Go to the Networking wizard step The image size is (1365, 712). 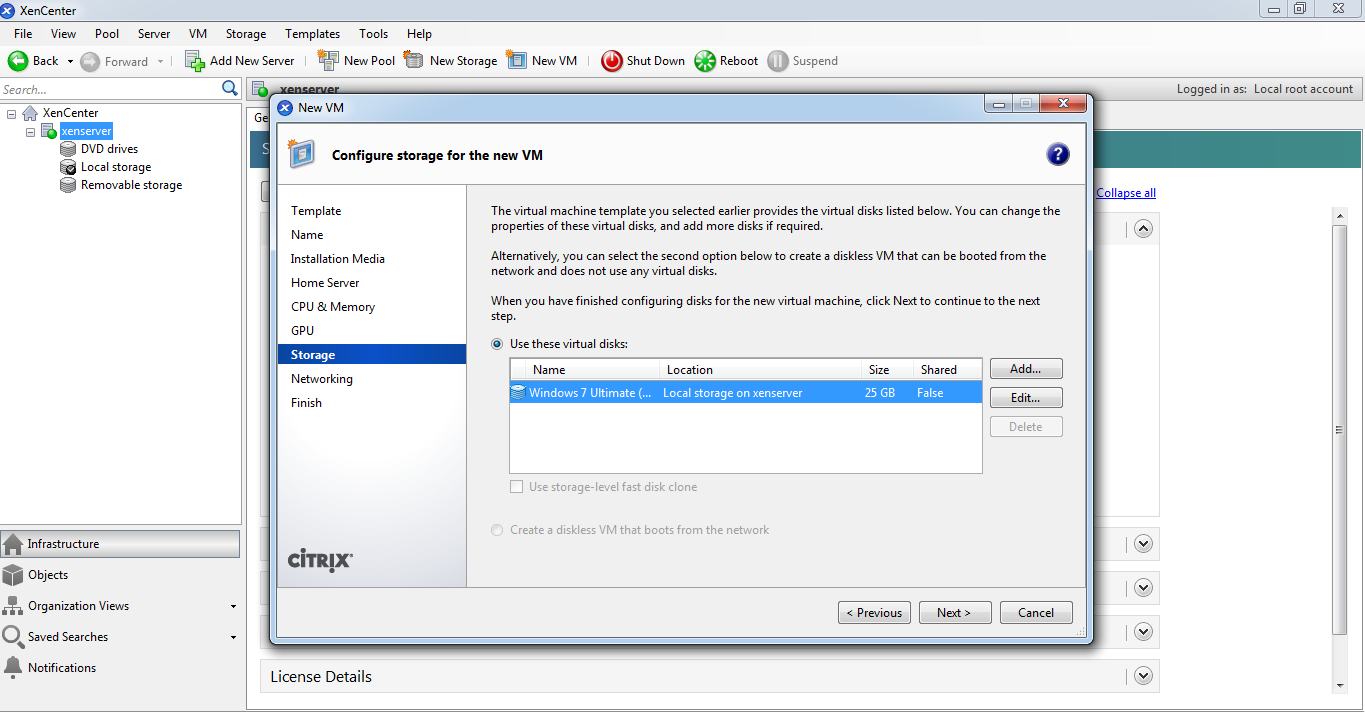tap(322, 379)
